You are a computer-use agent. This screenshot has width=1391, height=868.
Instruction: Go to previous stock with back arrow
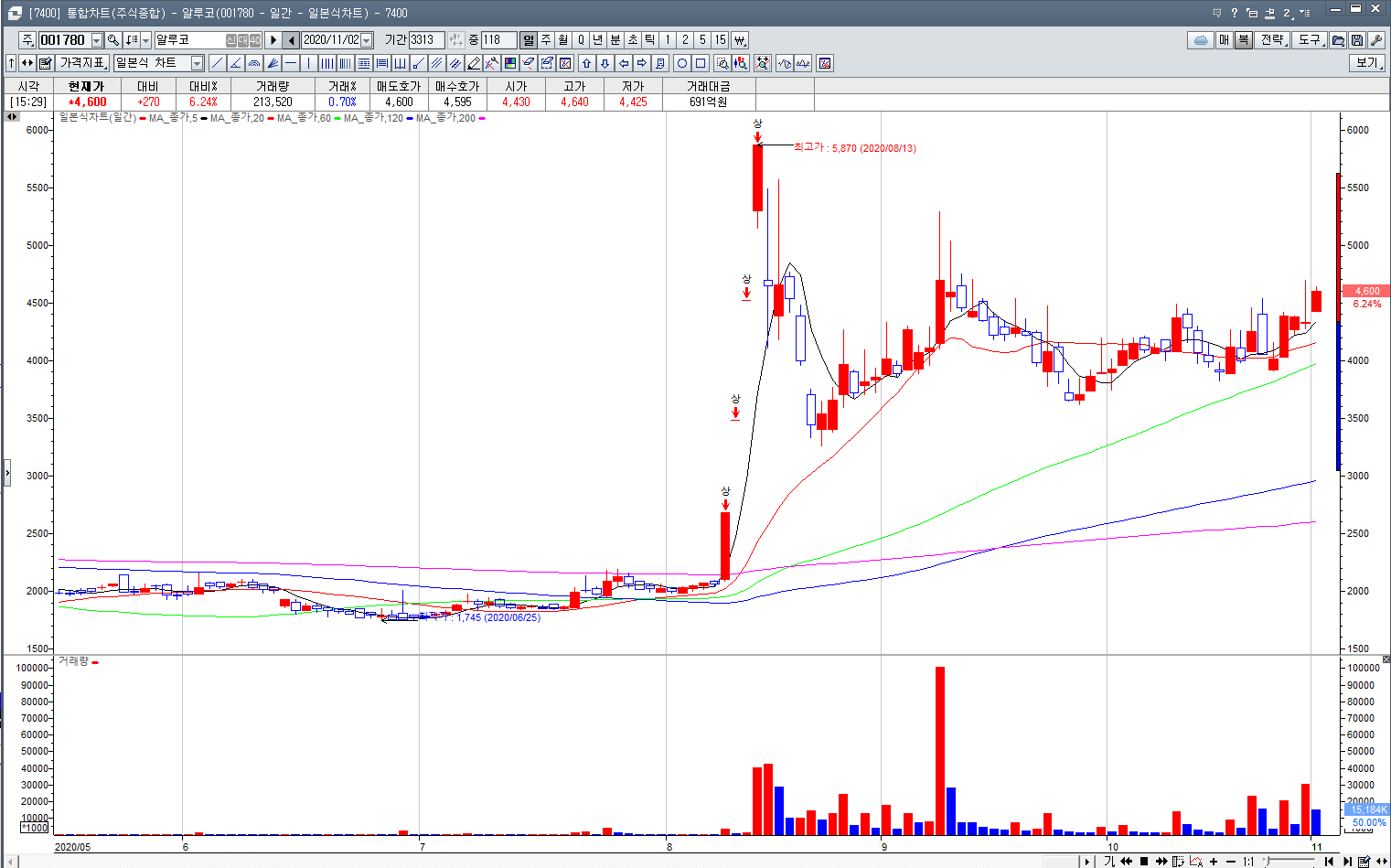point(291,40)
